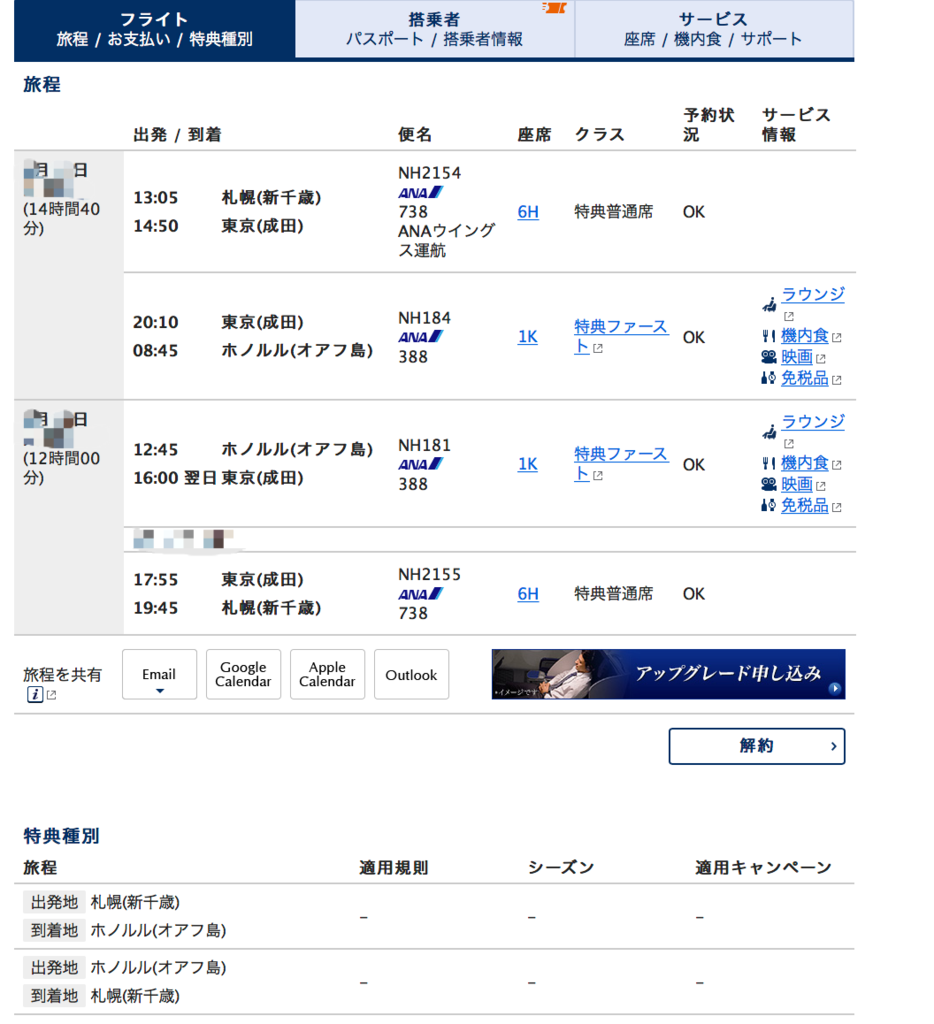Open seat 1K link for NH181
Viewport: 934px width, 1024px height.
point(527,464)
